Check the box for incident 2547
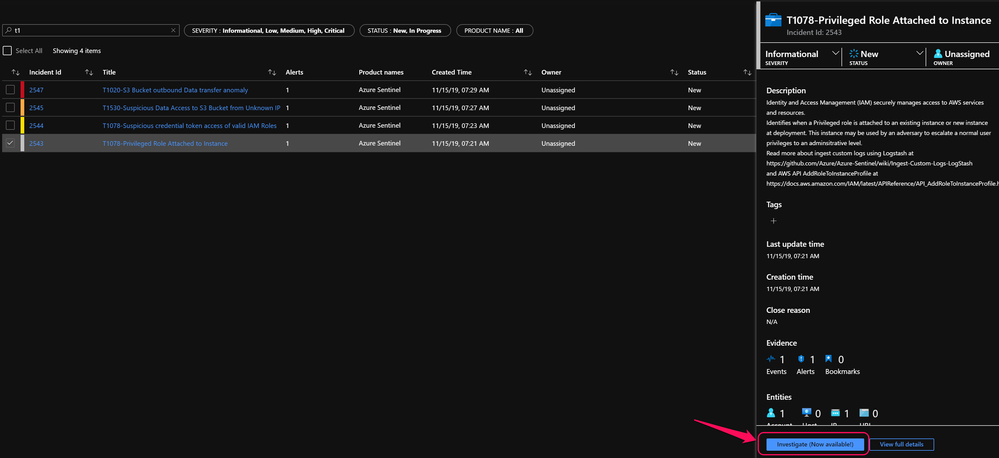999x458 pixels. tap(10, 90)
